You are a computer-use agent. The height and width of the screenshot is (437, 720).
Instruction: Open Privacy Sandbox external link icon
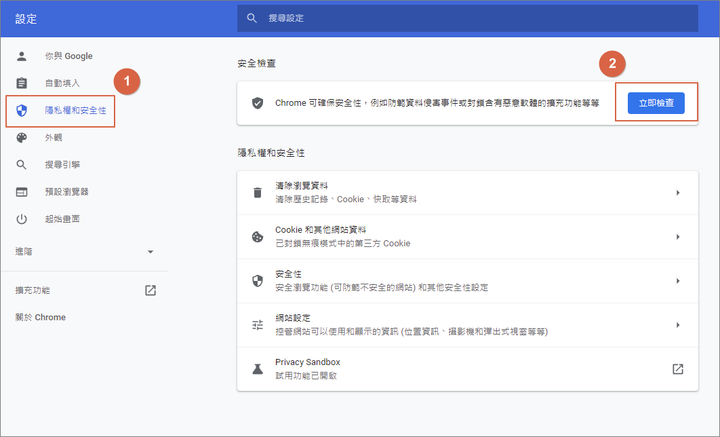(x=677, y=368)
